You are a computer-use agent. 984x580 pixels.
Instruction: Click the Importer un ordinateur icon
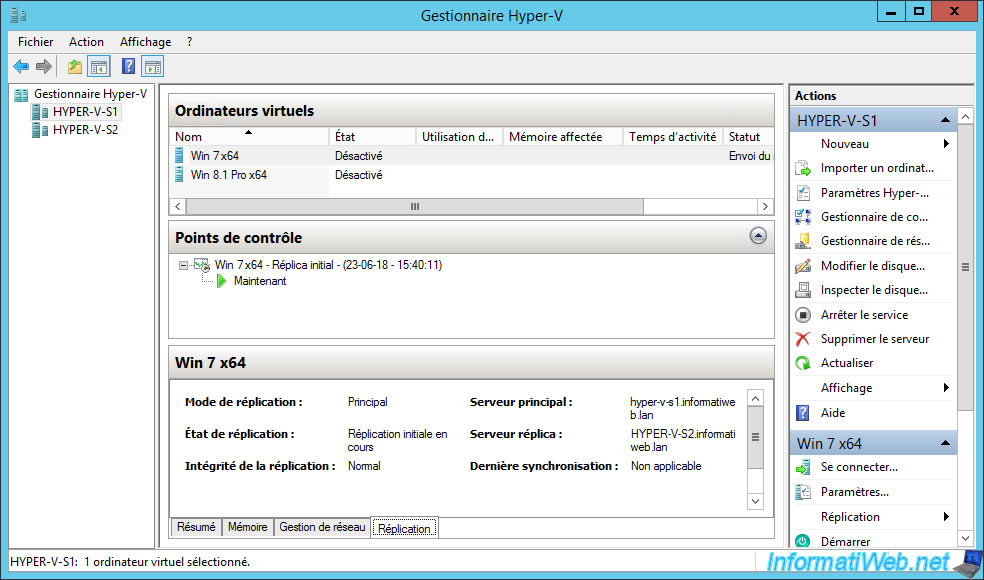[x=803, y=168]
